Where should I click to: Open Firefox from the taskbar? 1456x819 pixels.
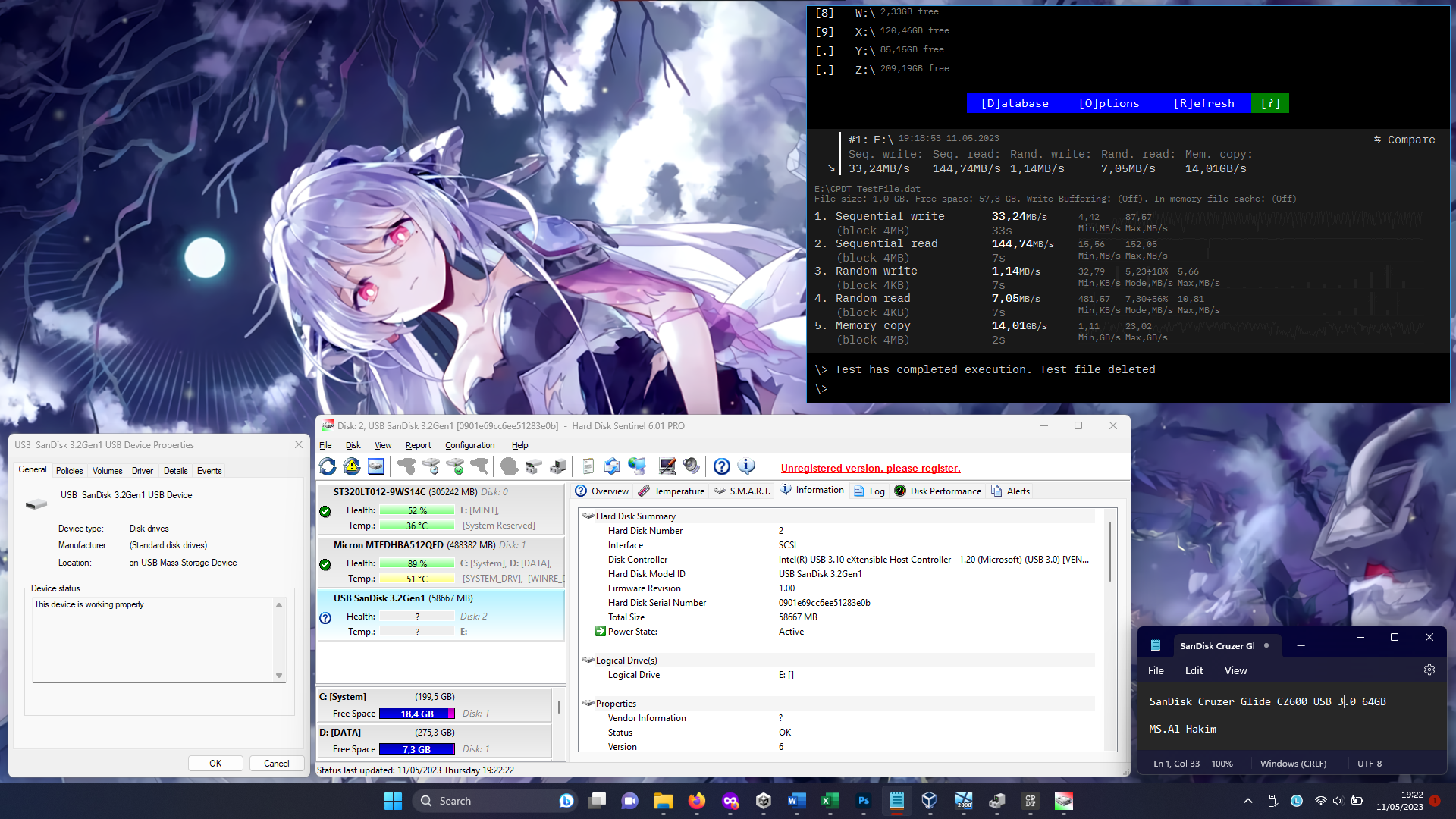[x=696, y=801]
